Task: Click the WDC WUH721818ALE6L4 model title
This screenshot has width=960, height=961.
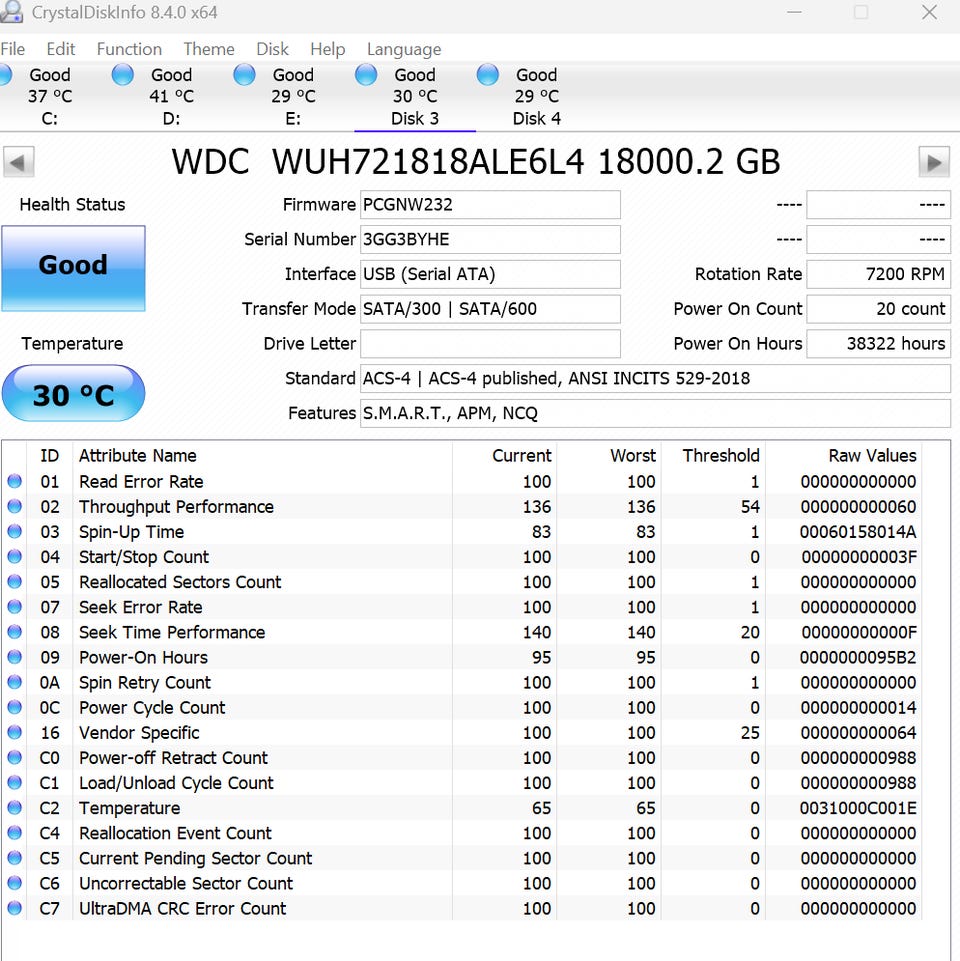Action: pos(476,162)
